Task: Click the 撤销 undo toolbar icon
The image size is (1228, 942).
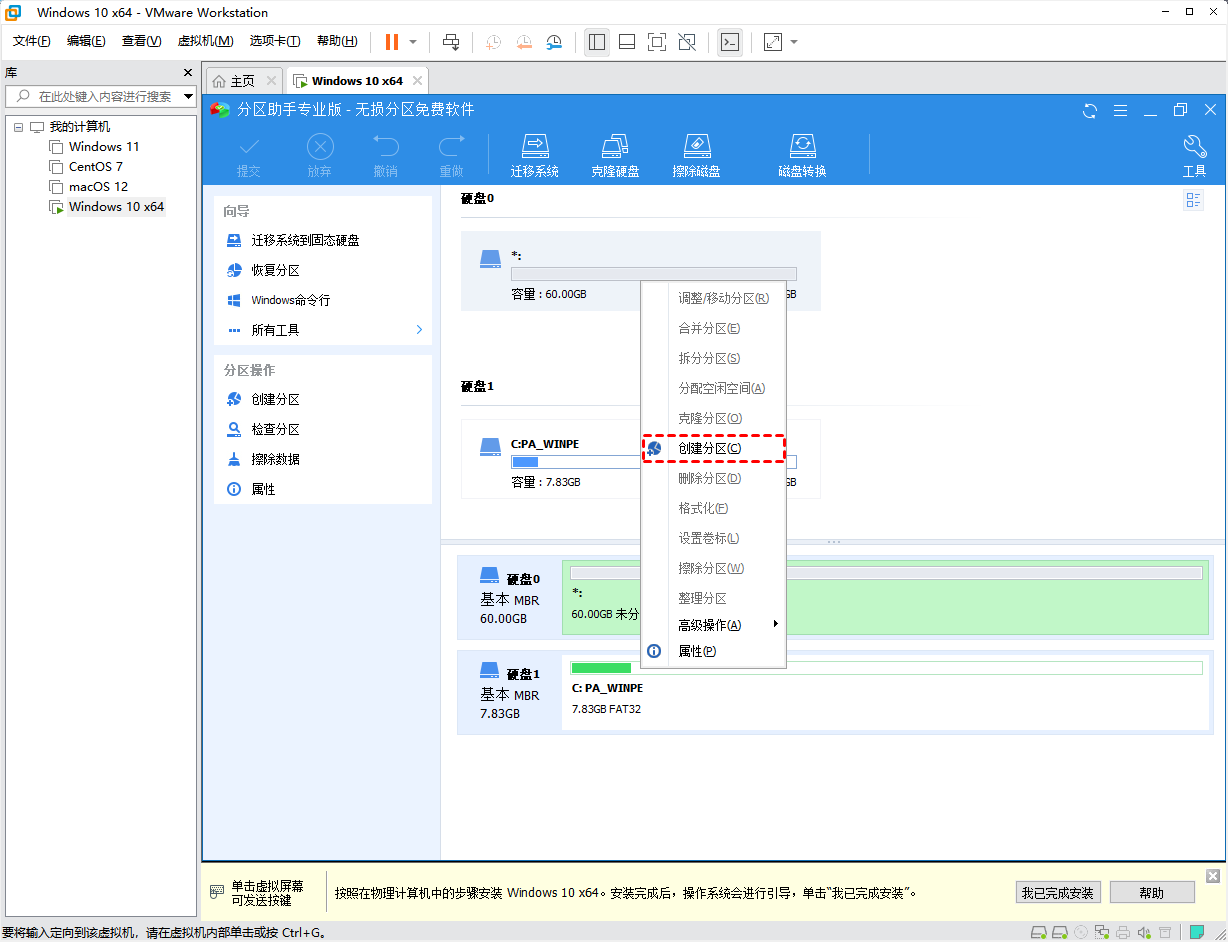Action: [x=385, y=147]
